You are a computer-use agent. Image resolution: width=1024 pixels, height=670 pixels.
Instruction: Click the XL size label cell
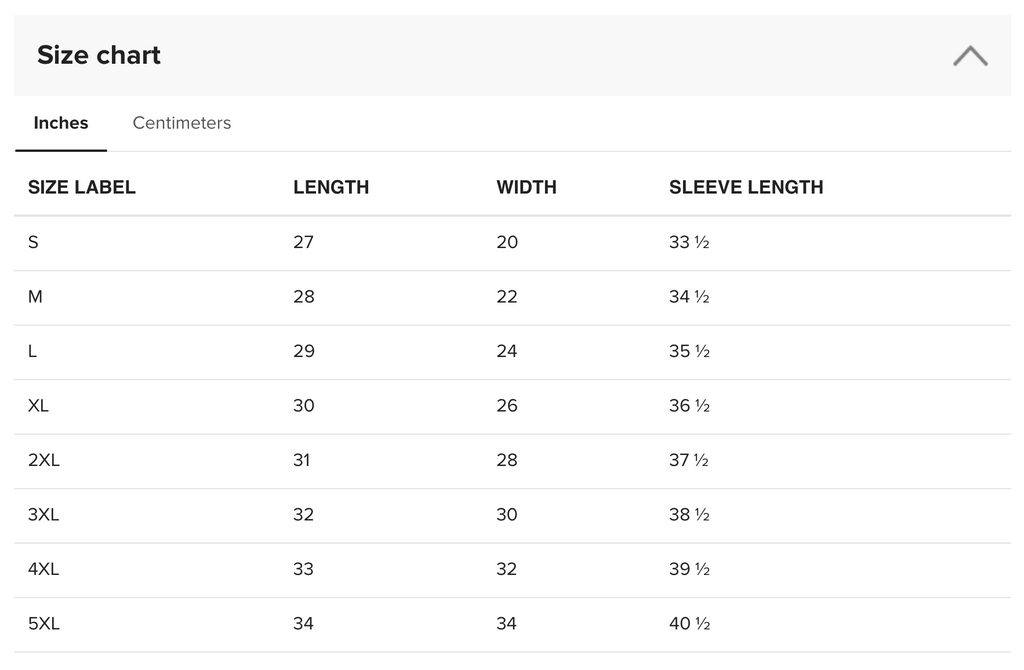point(39,406)
